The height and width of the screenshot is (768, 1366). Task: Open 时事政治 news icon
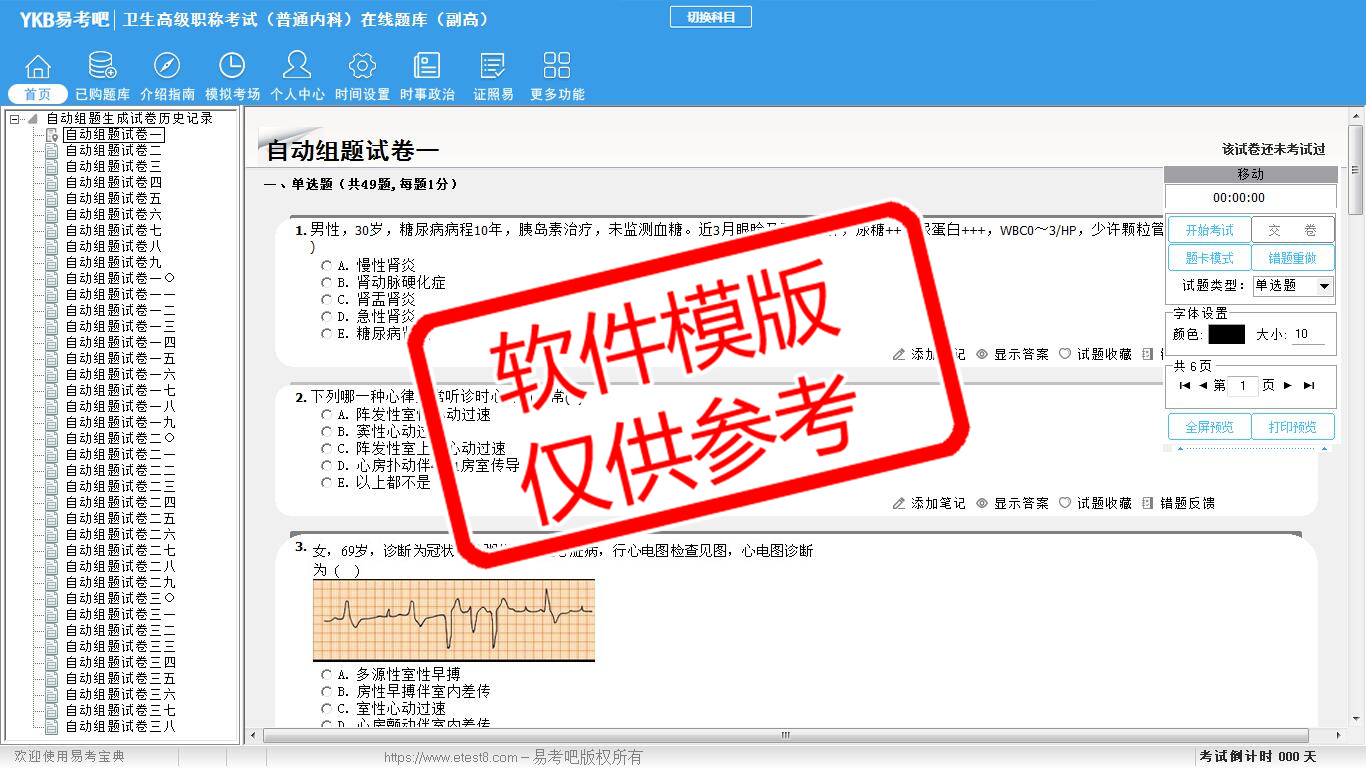click(x=427, y=67)
